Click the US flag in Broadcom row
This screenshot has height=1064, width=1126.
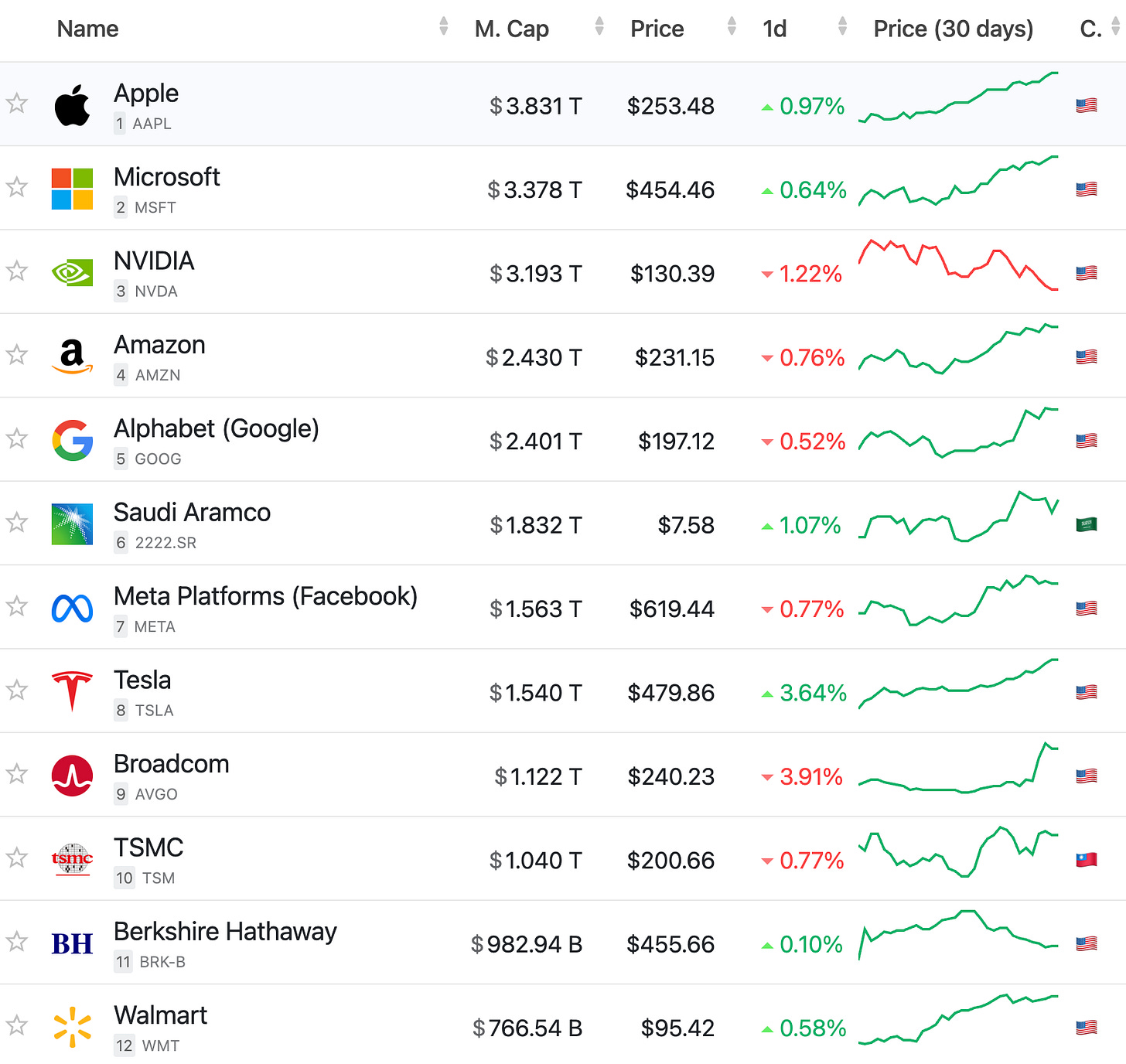[1087, 776]
